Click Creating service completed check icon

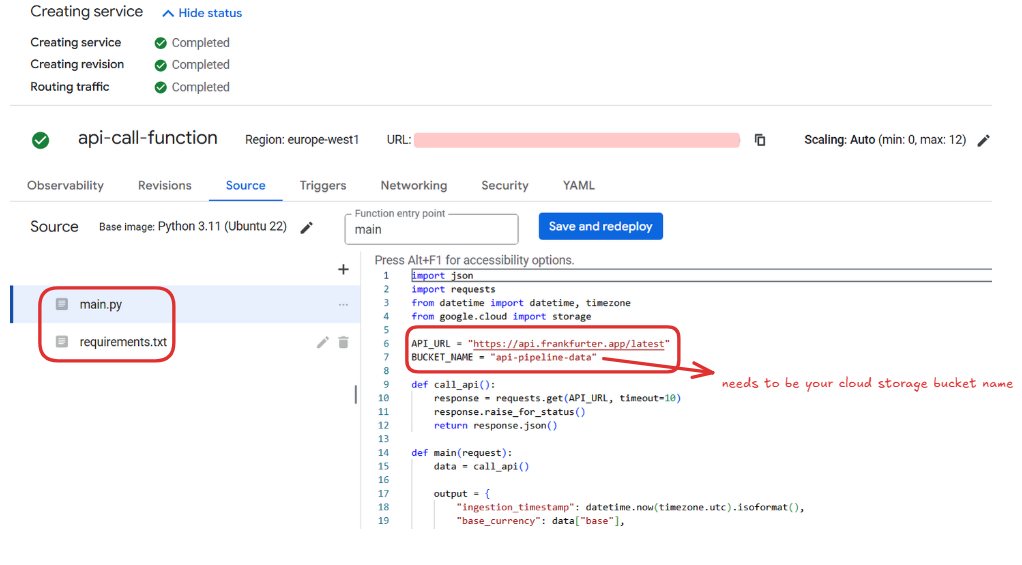coord(160,43)
